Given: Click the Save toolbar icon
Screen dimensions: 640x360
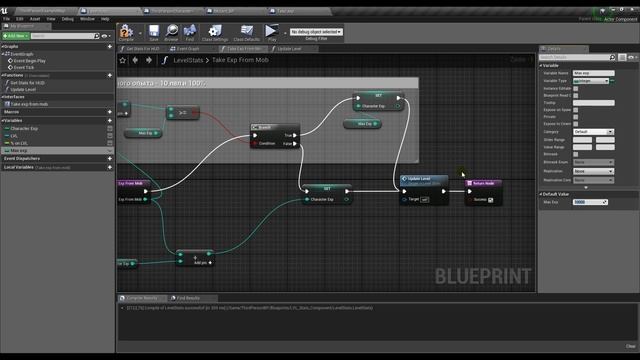Looking at the screenshot, I should click(153, 31).
